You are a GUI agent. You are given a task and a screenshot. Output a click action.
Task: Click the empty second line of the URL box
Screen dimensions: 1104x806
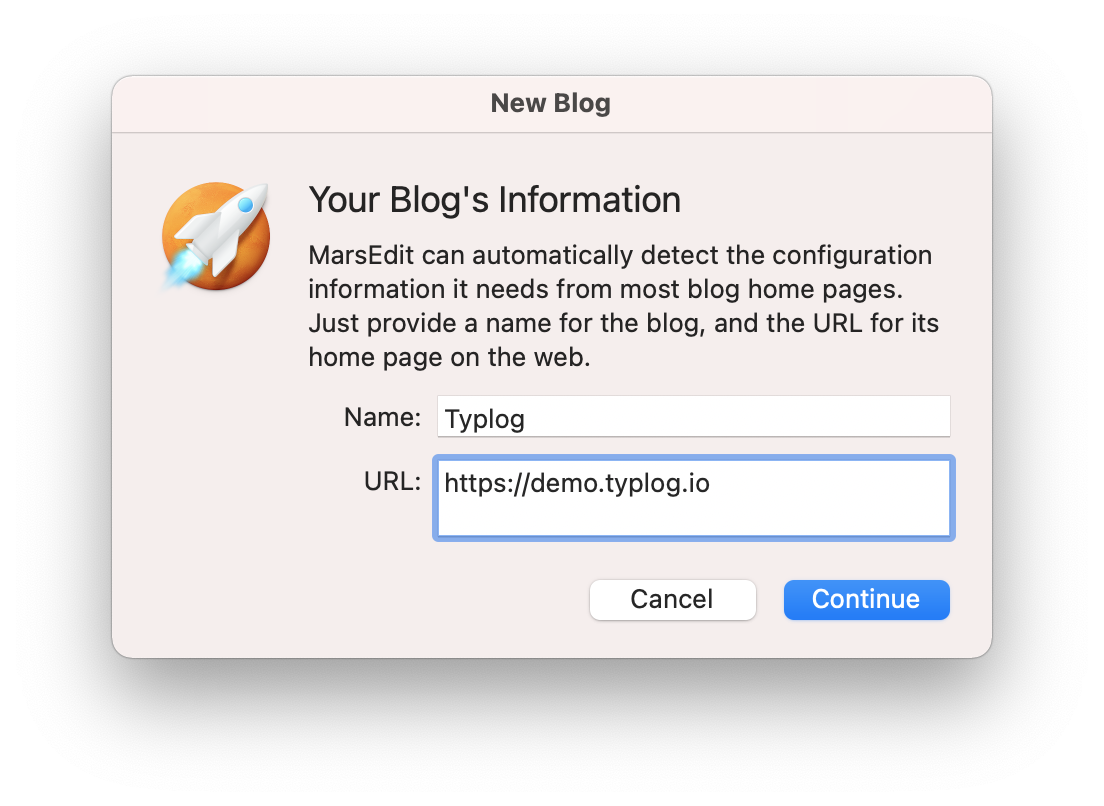coord(694,519)
